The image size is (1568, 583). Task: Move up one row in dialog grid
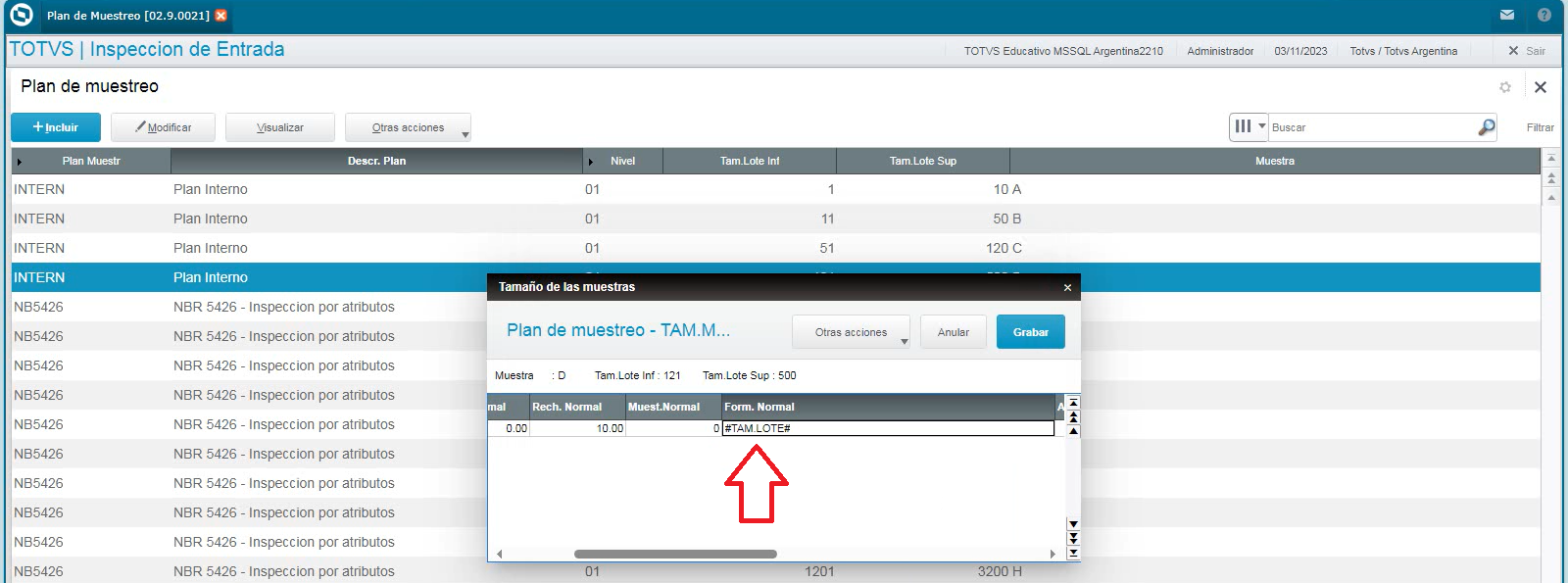point(1073,430)
